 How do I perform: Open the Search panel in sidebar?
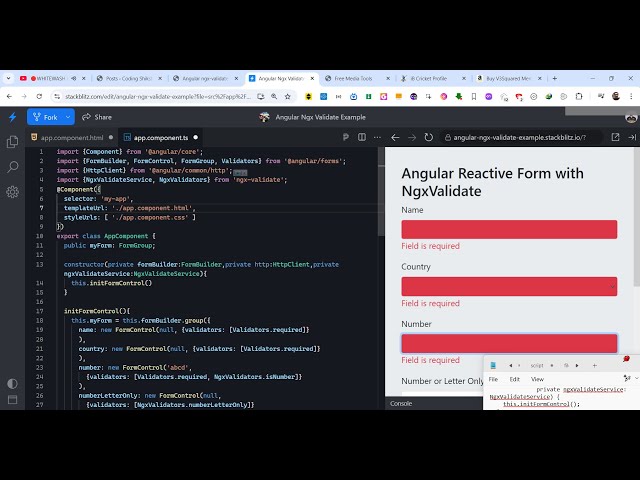(x=12, y=166)
